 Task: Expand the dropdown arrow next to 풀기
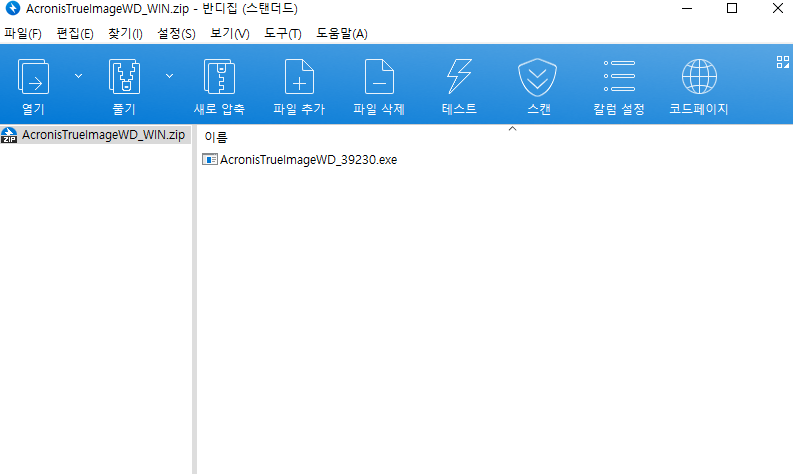point(169,76)
